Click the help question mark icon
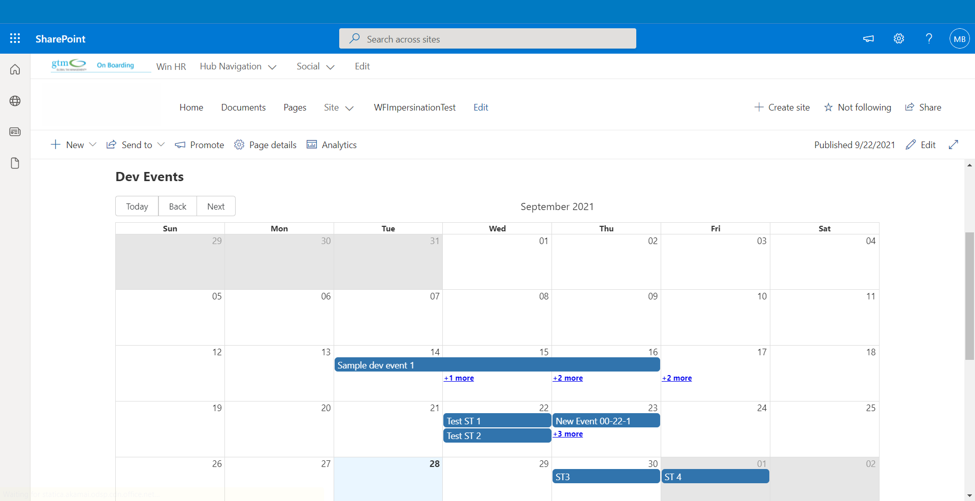The image size is (975, 501). click(928, 39)
